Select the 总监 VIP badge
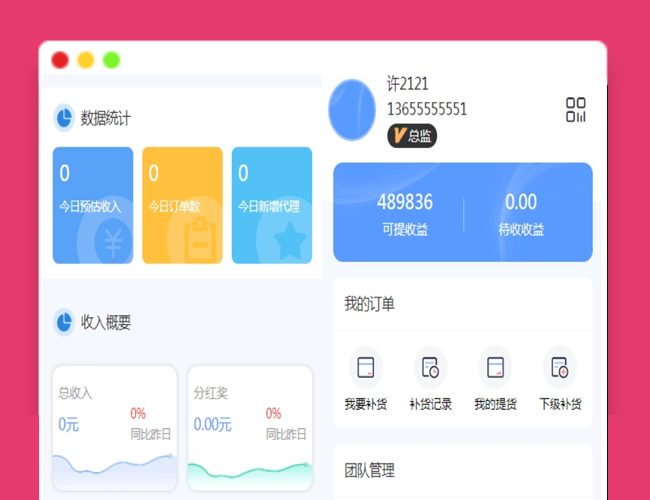Viewport: 650px width, 500px height. point(412,136)
